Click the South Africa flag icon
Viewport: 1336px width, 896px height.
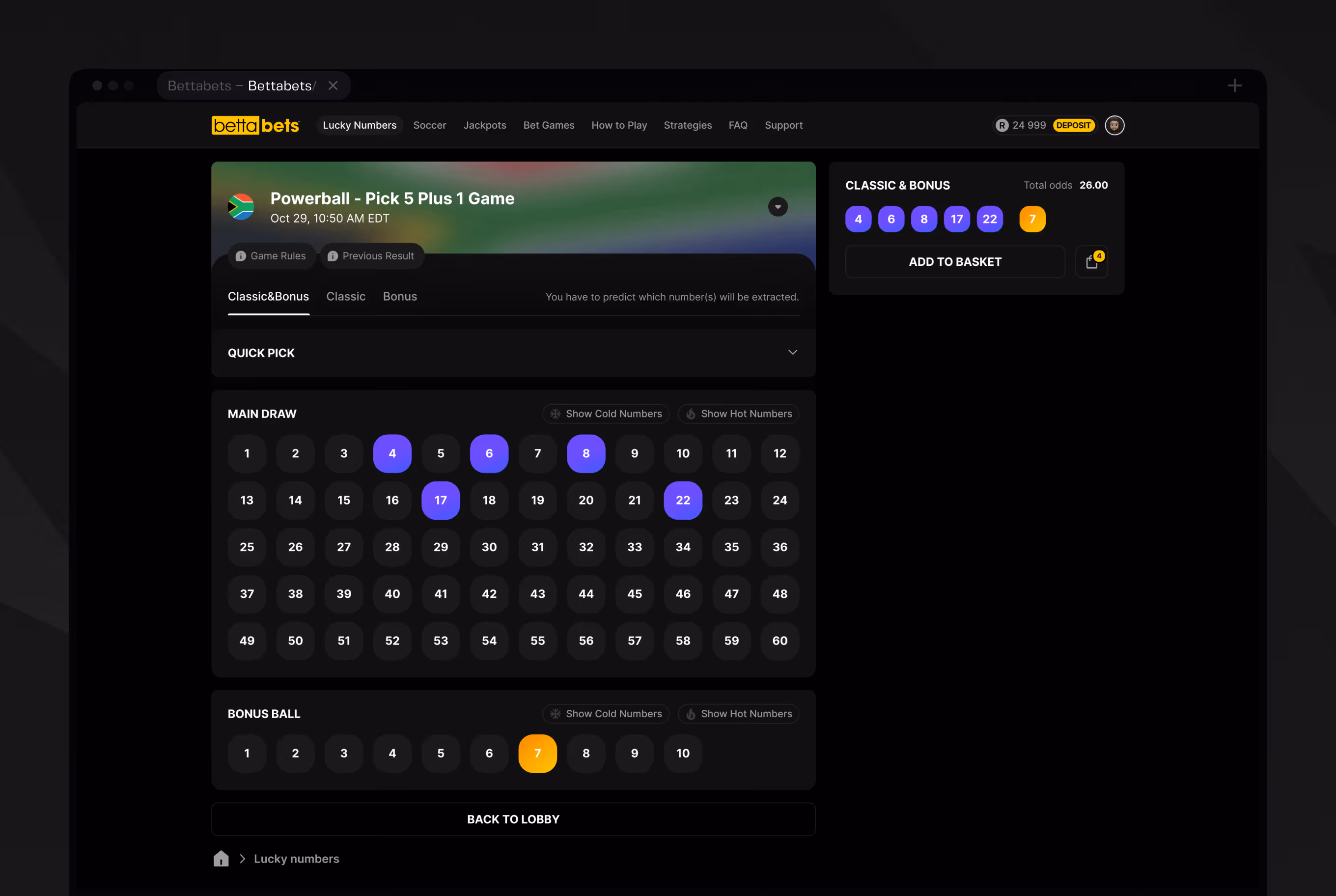tap(241, 207)
